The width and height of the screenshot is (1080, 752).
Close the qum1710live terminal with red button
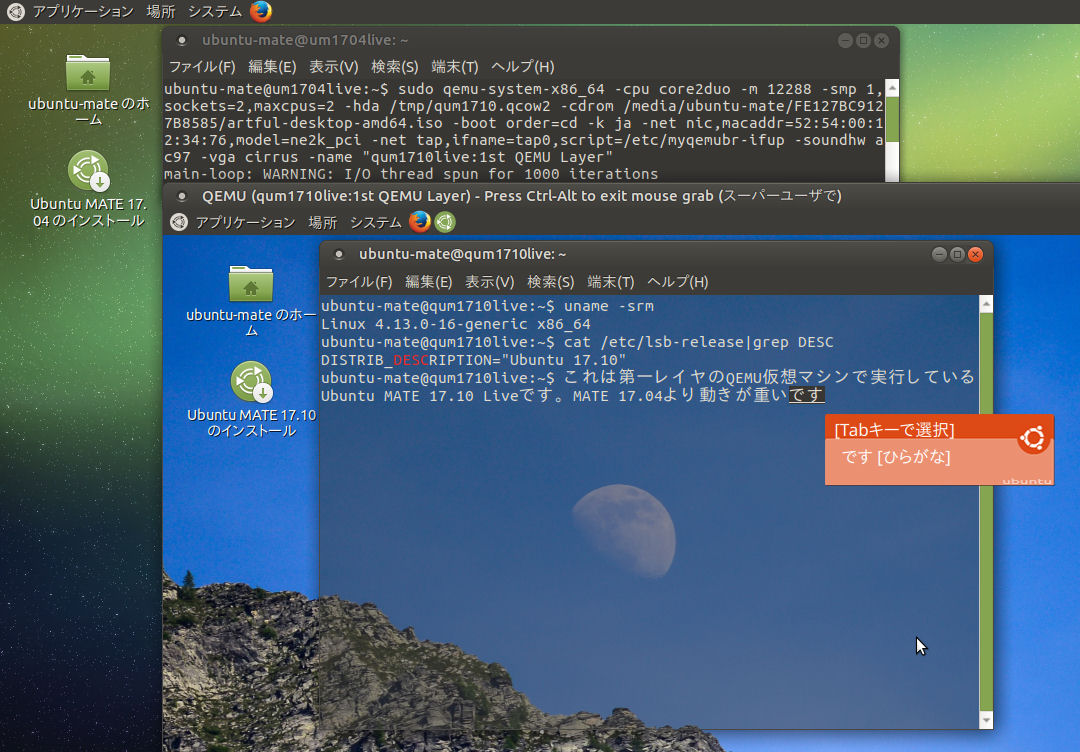975,255
